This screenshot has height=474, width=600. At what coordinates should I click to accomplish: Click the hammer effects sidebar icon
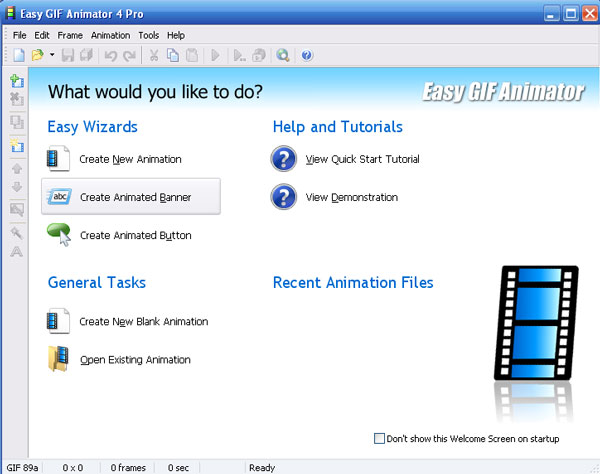[x=17, y=233]
